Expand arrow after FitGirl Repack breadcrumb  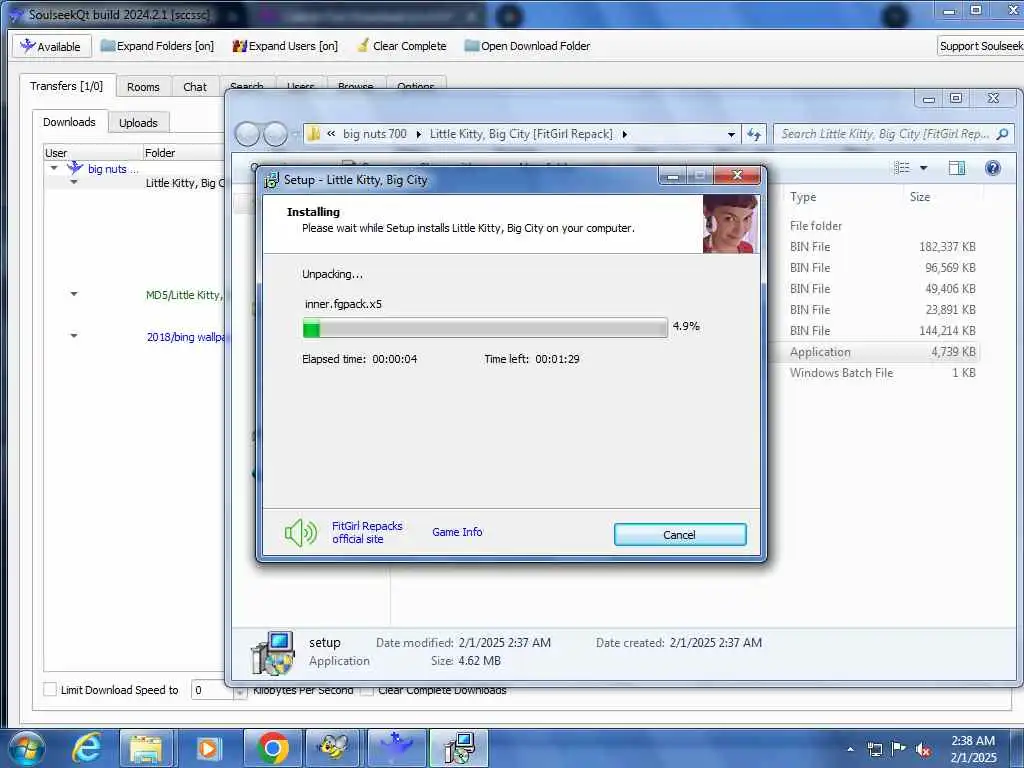coord(625,135)
